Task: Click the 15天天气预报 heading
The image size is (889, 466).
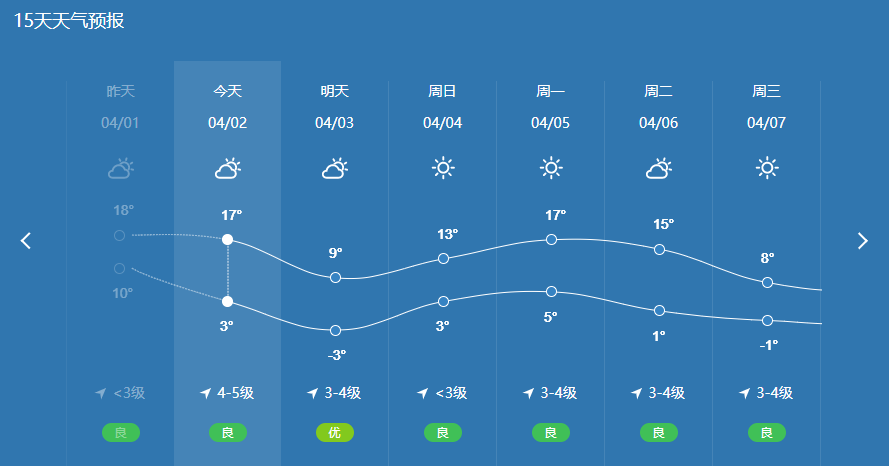Action: 69,20
